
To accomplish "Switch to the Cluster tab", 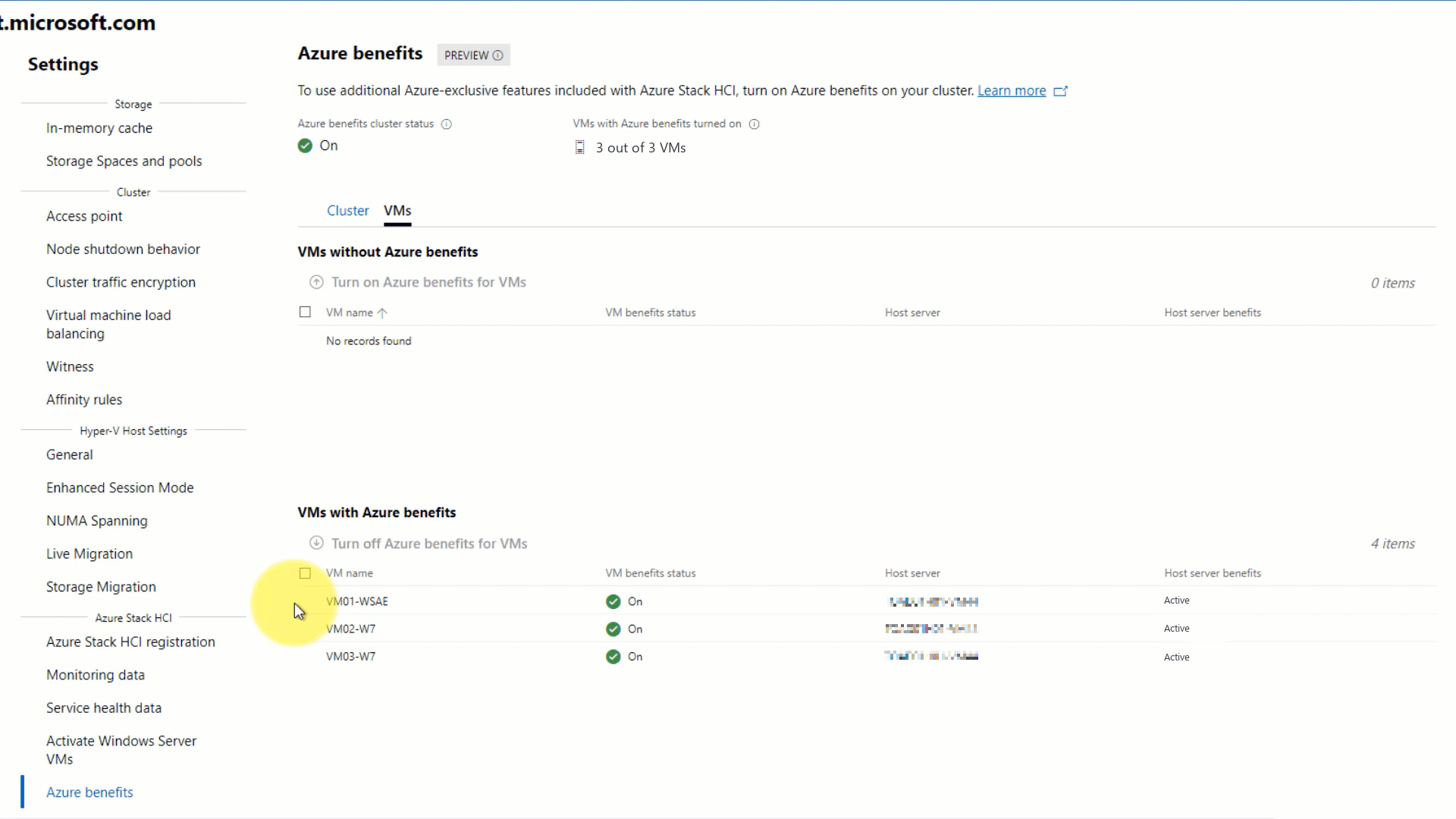I will [347, 210].
